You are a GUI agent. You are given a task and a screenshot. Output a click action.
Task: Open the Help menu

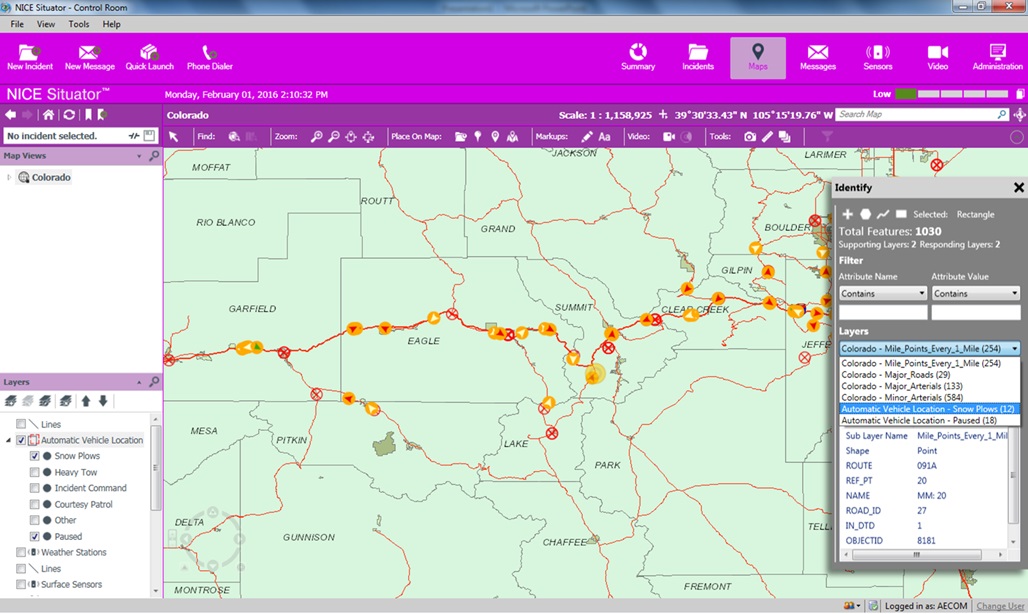(111, 24)
